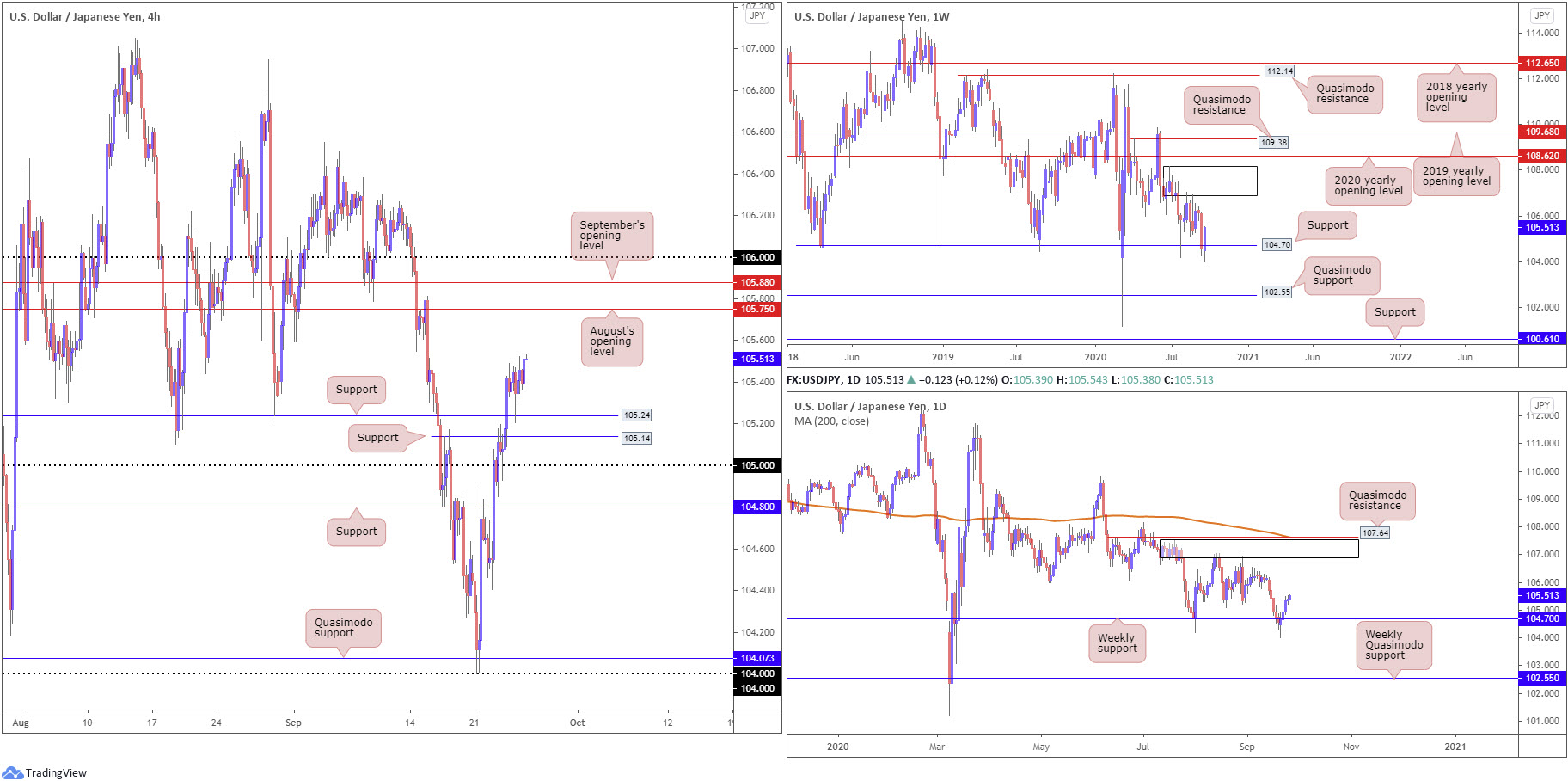Click the Nov label on daily time axis
The height and width of the screenshot is (781, 1568).
click(x=1351, y=747)
